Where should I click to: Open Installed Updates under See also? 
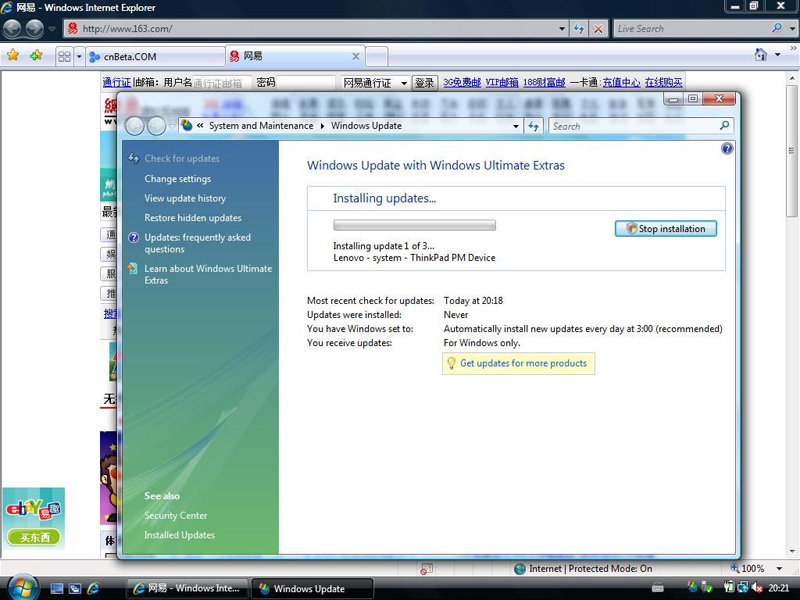[x=180, y=535]
